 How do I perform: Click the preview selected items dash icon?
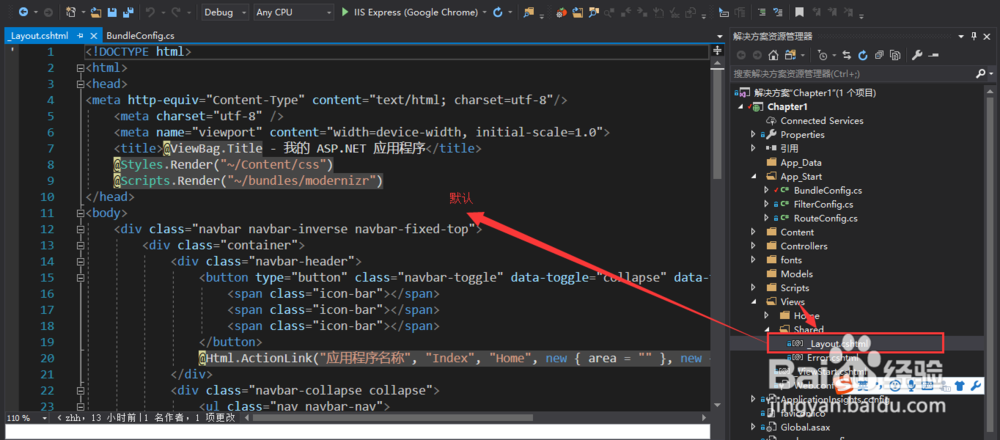point(933,55)
